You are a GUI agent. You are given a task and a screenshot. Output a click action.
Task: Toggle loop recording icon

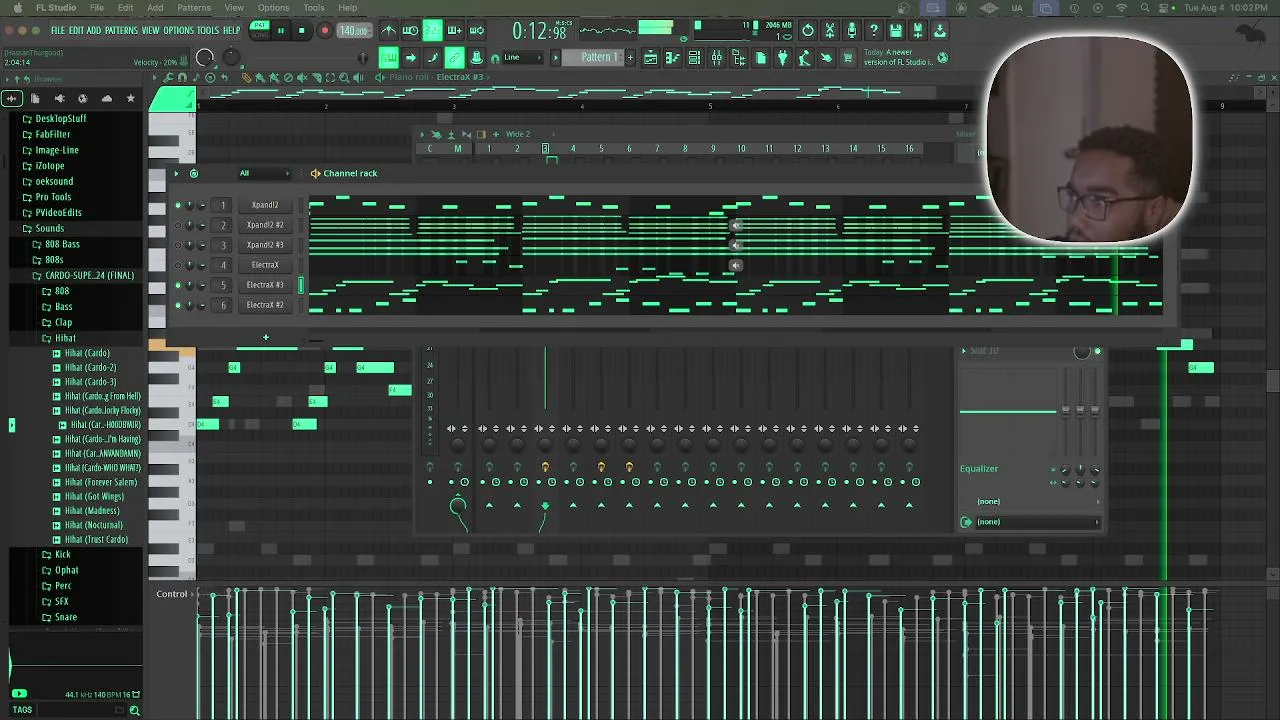coord(477,30)
